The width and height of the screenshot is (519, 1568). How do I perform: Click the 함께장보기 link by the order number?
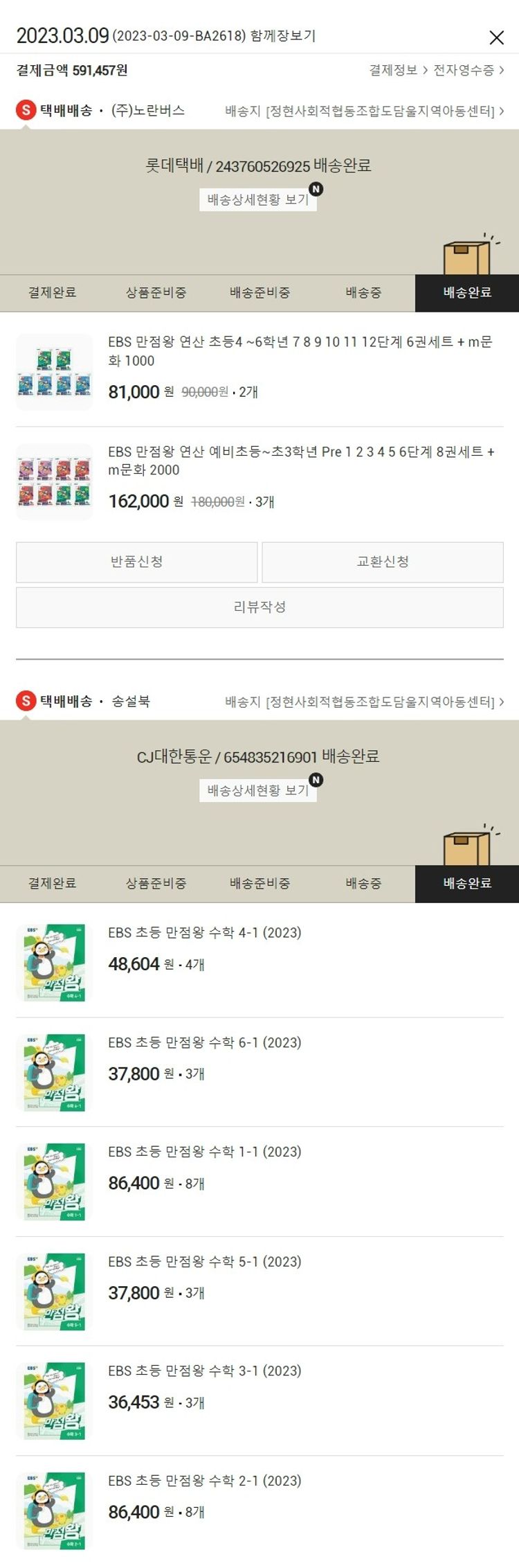[x=283, y=36]
